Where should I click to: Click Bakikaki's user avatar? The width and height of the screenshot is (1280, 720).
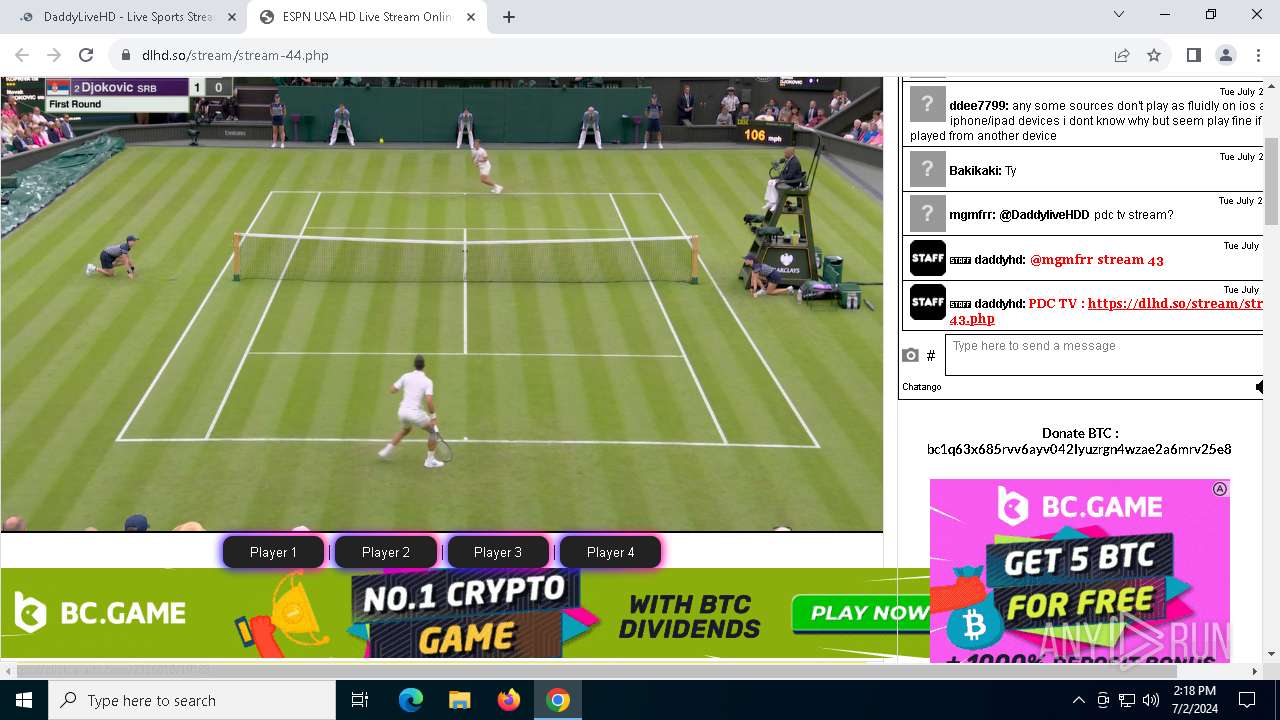pyautogui.click(x=927, y=170)
